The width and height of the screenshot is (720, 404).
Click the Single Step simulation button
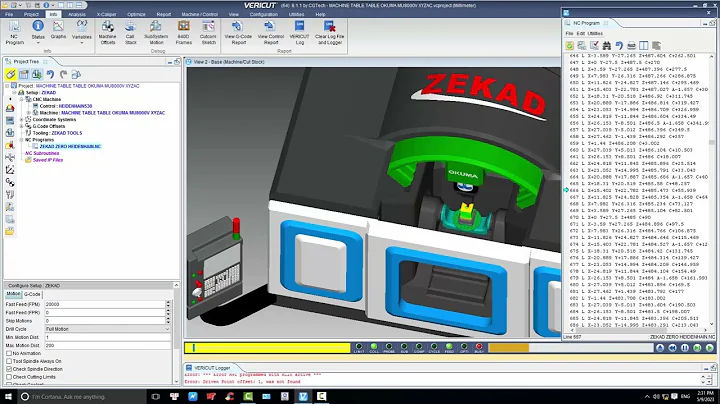pos(697,348)
